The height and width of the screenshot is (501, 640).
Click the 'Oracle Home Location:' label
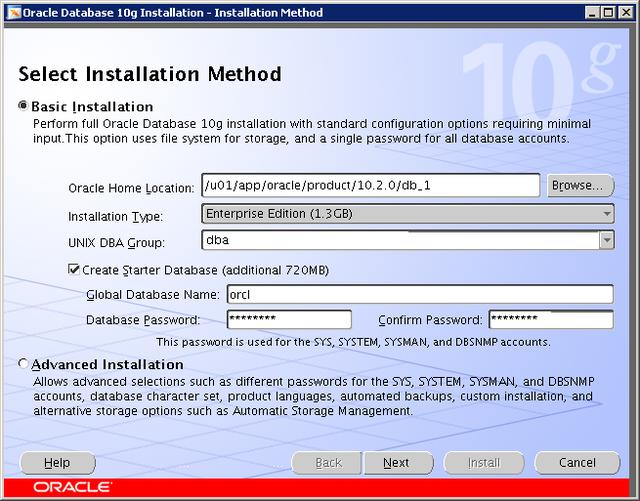click(x=131, y=188)
